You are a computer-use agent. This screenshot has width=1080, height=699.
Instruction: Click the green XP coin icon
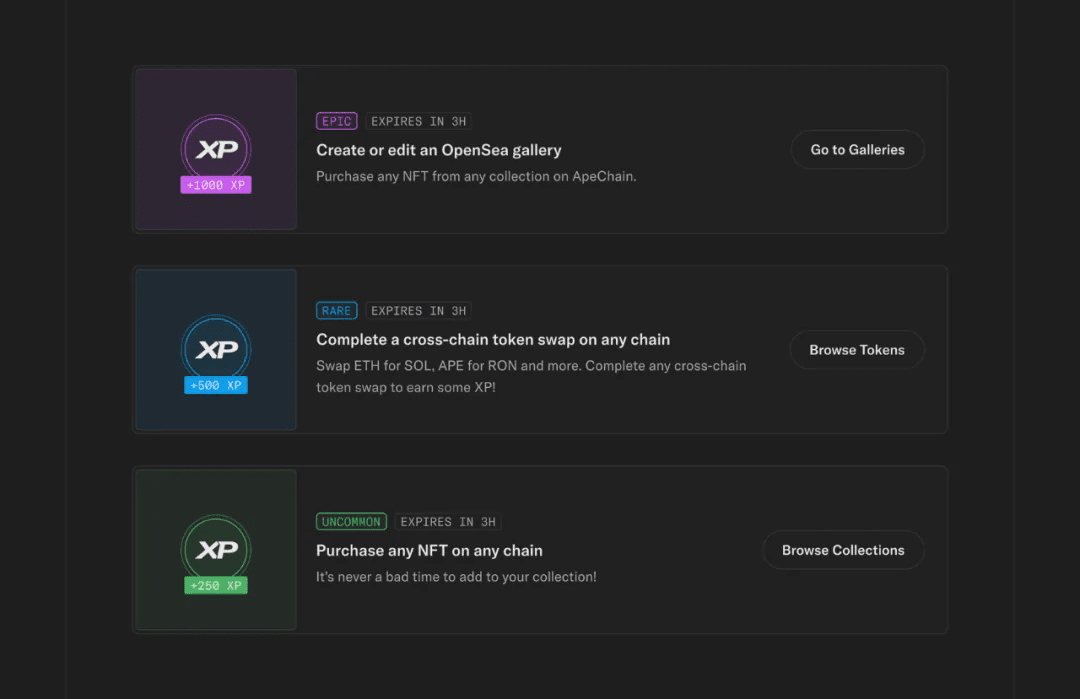pos(216,548)
